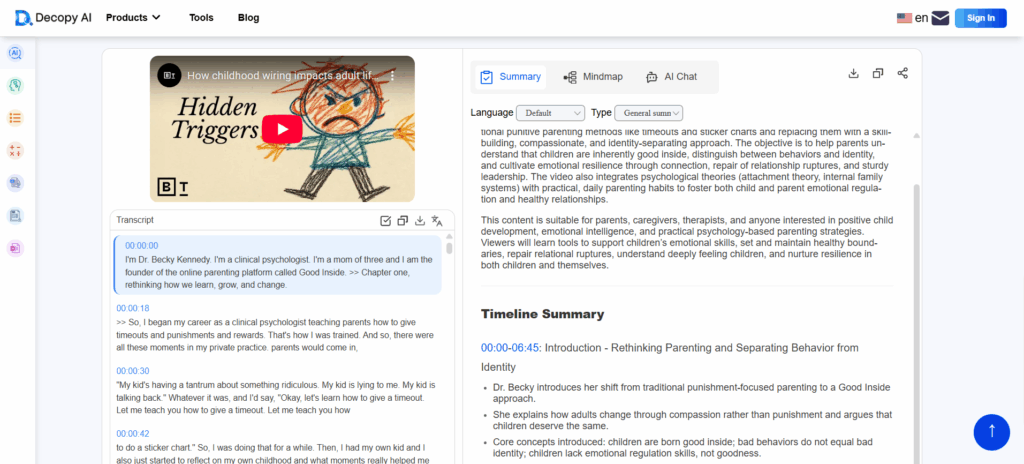Download the summary

point(853,73)
